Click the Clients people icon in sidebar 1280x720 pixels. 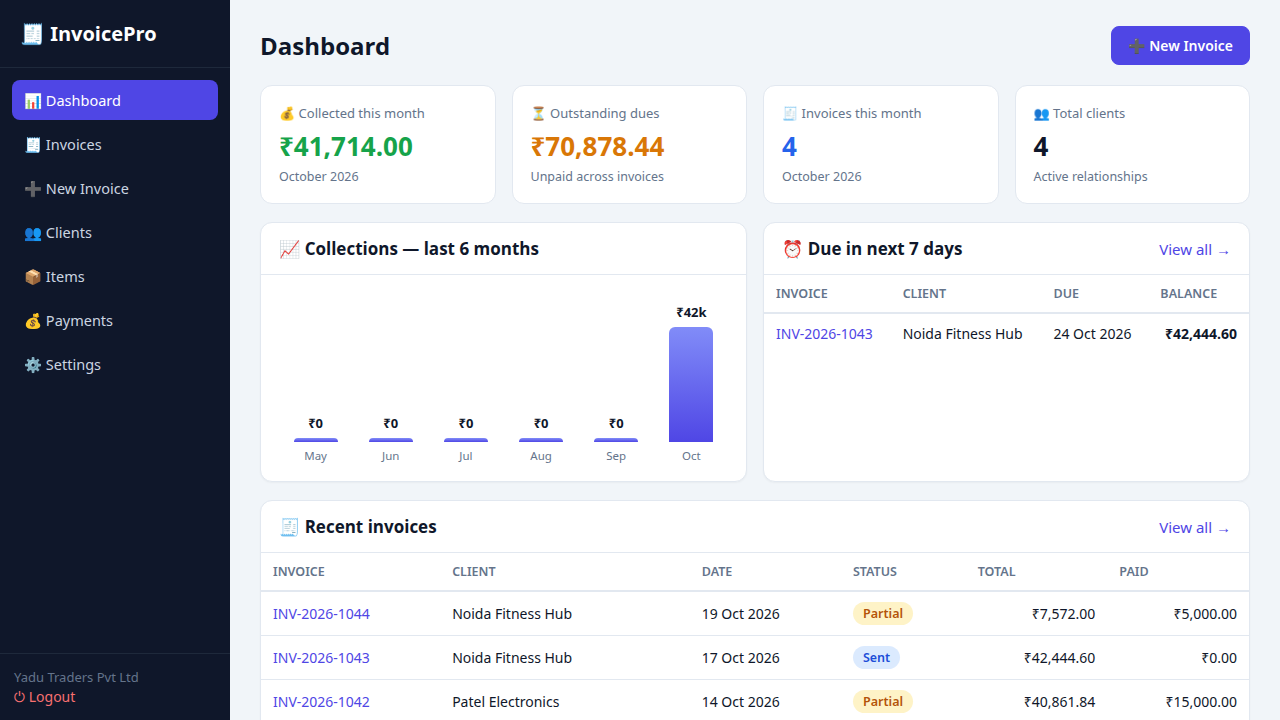tap(33, 233)
